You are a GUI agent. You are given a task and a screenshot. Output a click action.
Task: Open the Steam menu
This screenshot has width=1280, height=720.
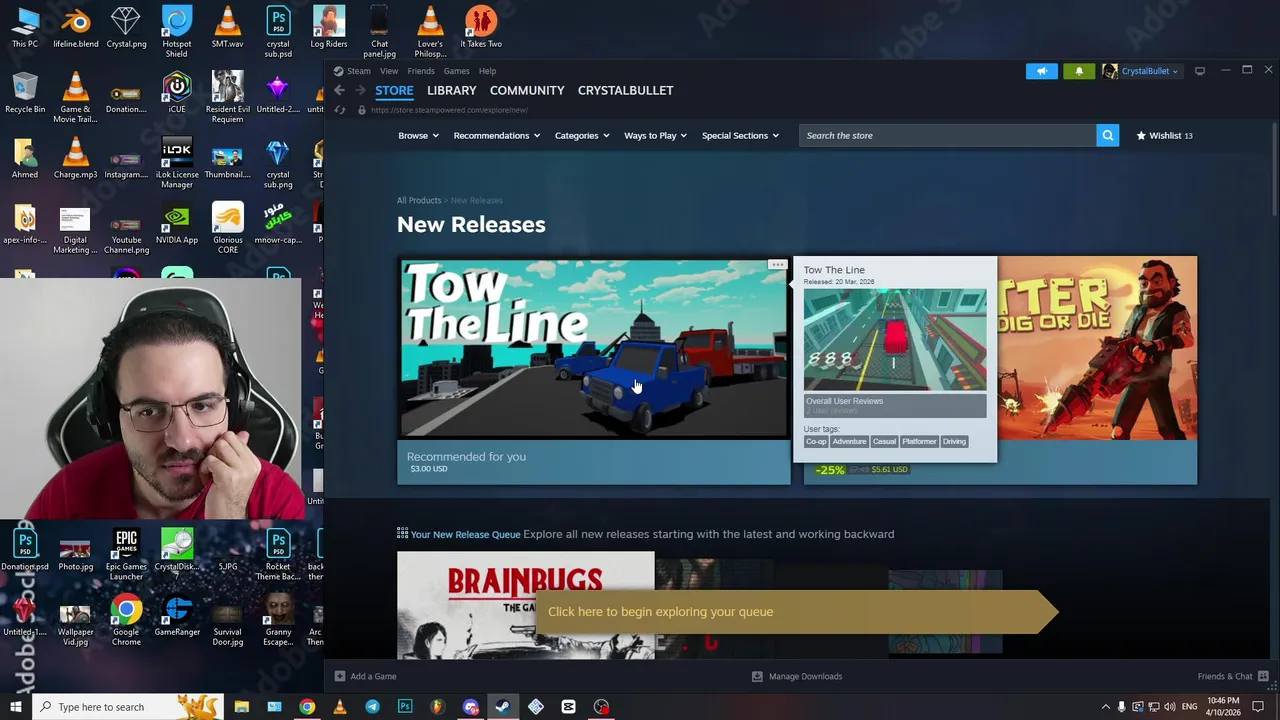(358, 71)
